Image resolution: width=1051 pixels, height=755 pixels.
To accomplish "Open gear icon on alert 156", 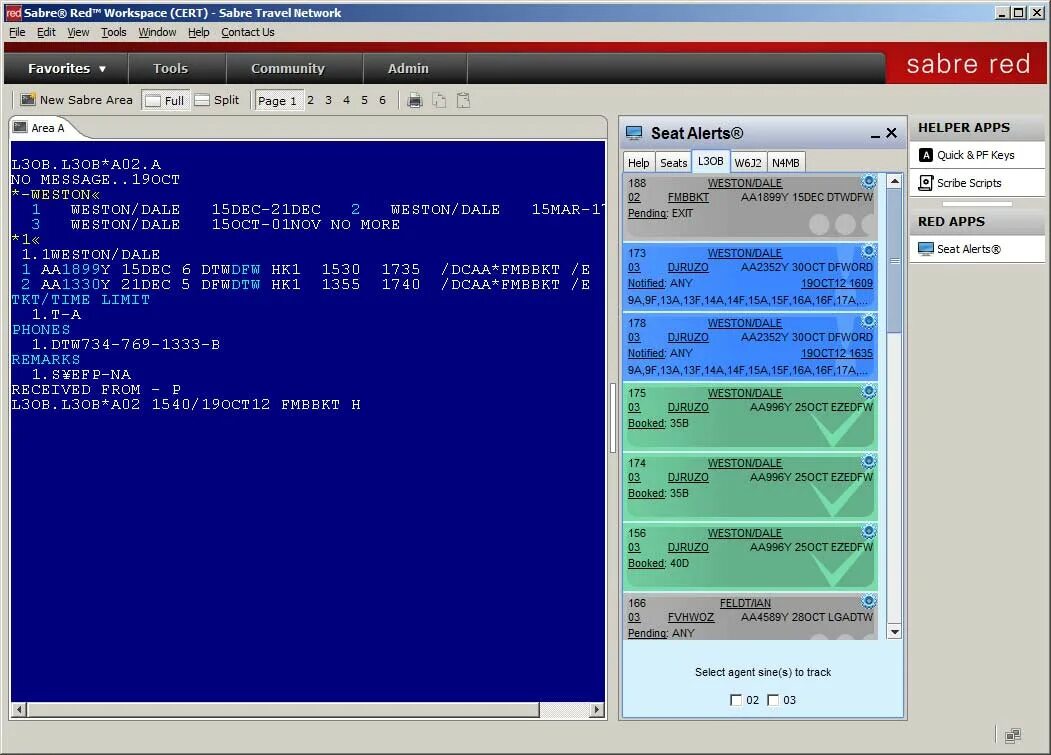I will pos(869,531).
